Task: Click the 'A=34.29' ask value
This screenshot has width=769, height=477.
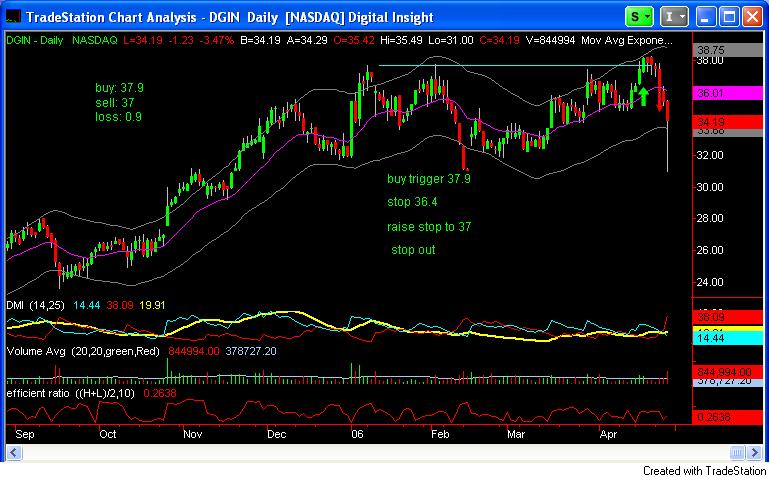Action: coord(307,41)
